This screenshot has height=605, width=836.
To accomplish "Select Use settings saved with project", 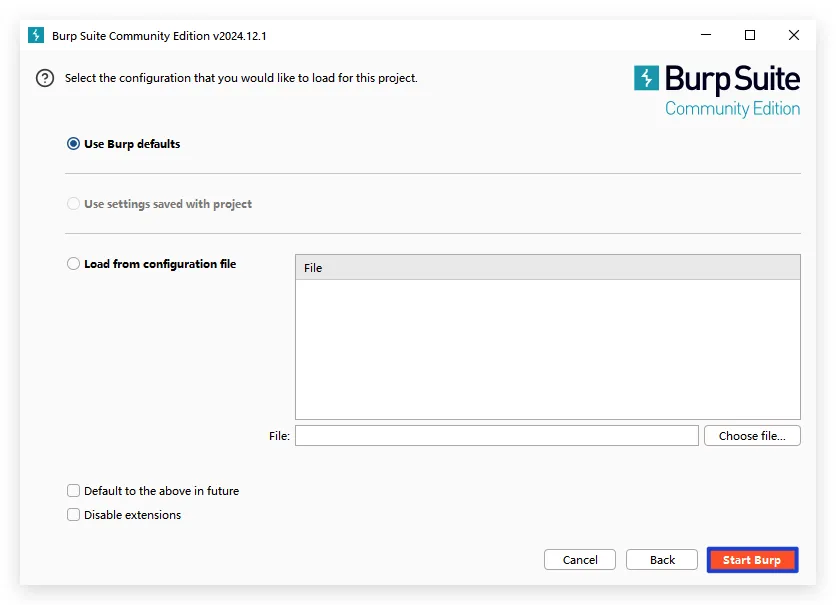I will pyautogui.click(x=74, y=204).
